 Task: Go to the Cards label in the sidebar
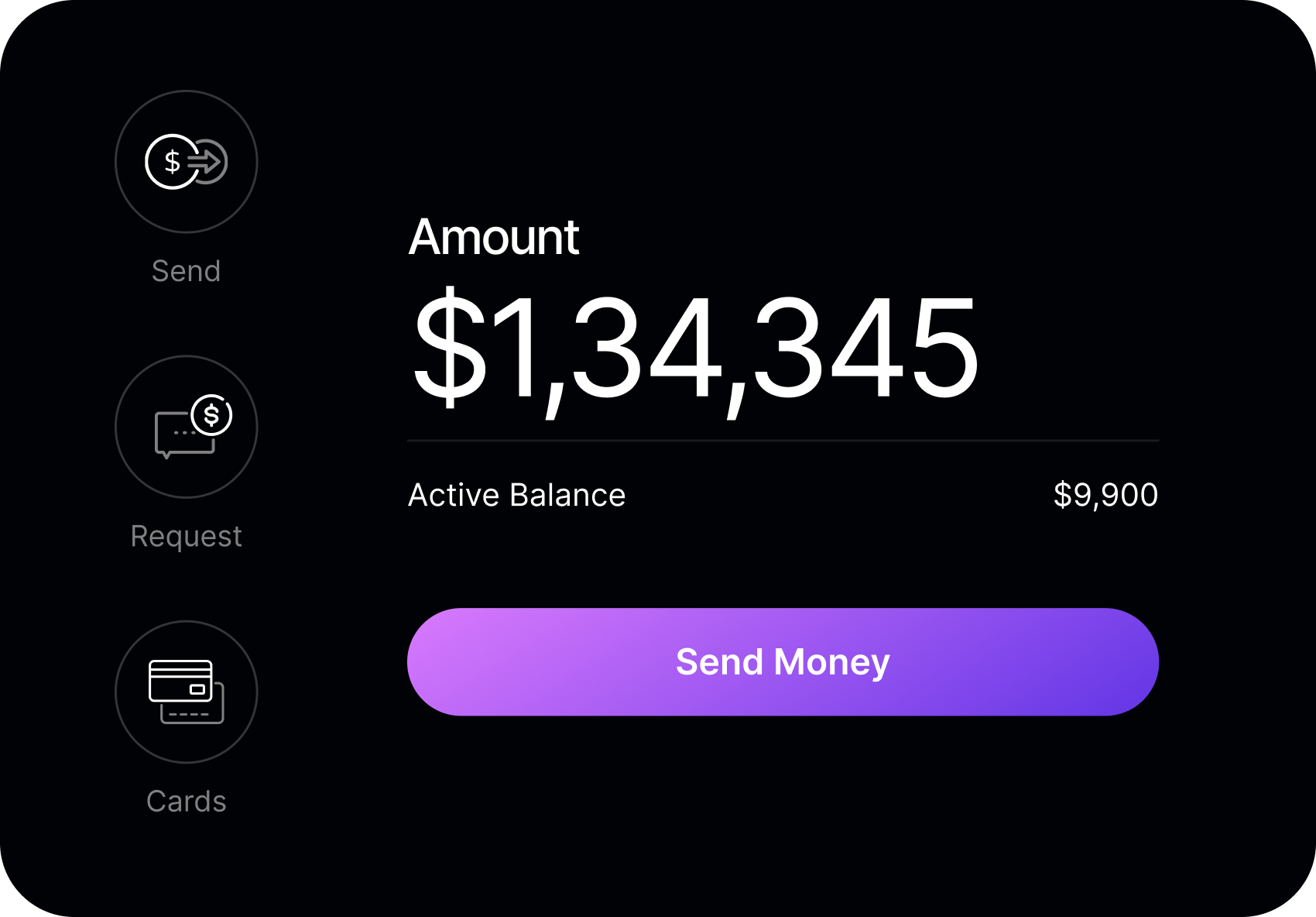(186, 801)
